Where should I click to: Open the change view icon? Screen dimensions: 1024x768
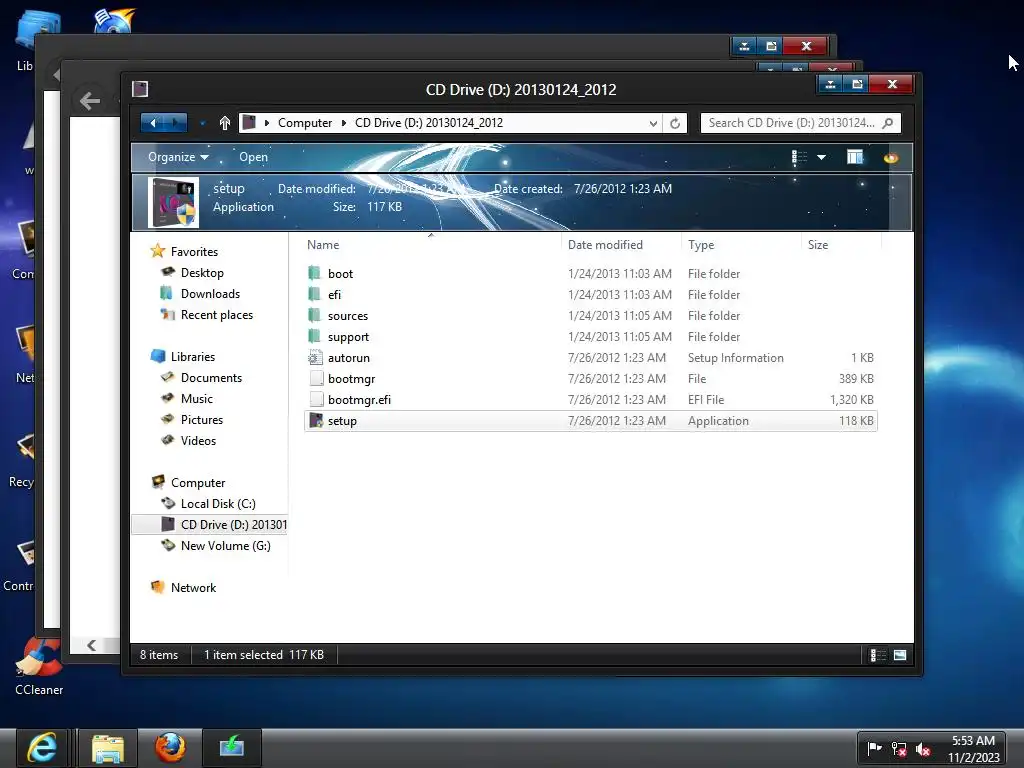click(x=799, y=157)
